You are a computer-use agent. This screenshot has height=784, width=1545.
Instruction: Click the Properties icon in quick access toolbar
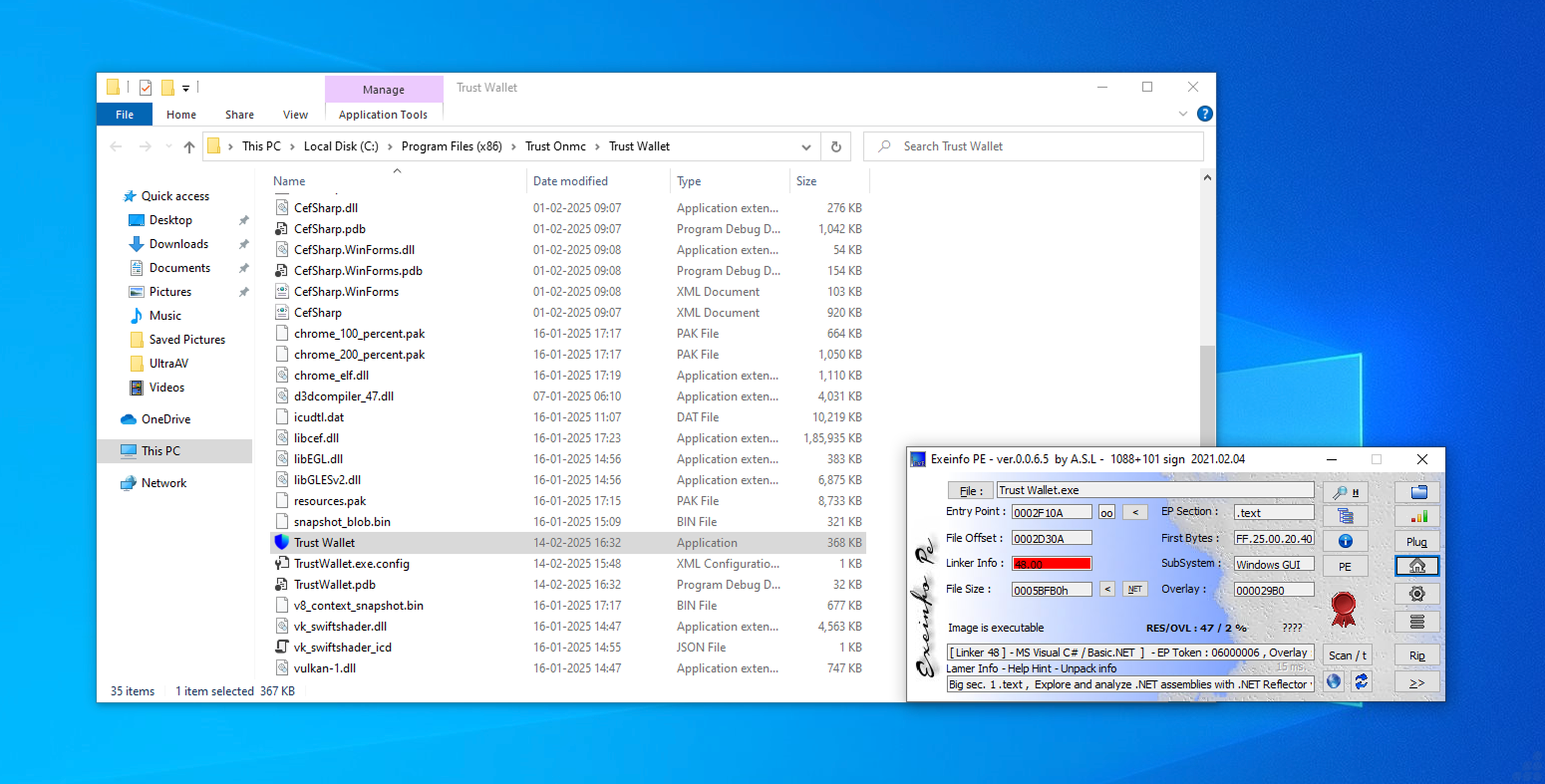tap(146, 88)
